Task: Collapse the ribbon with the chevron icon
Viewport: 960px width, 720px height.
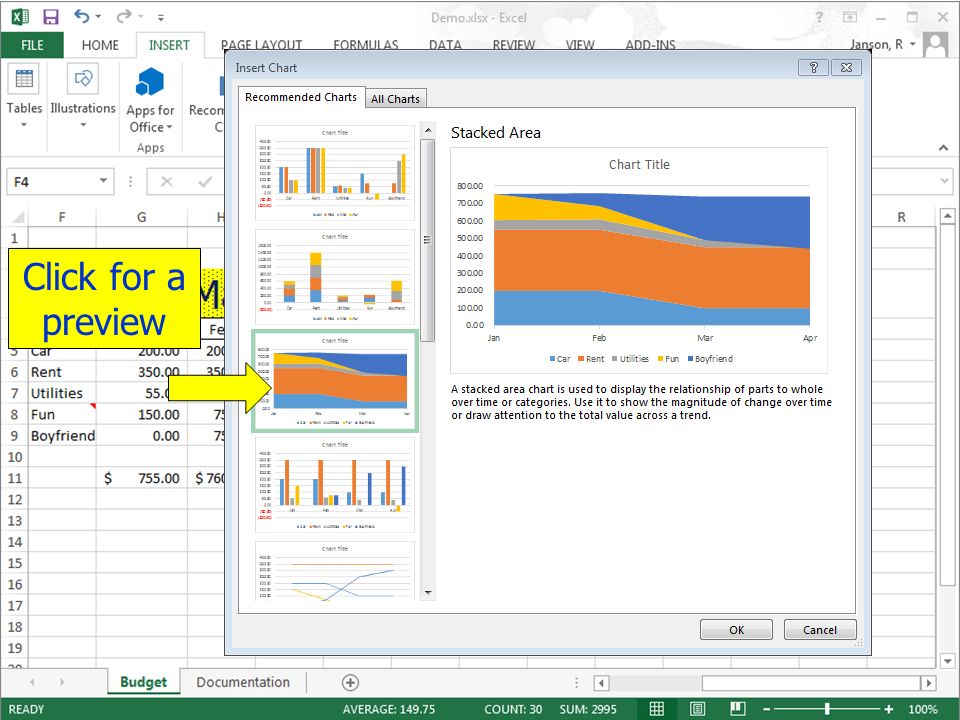Action: click(x=943, y=148)
